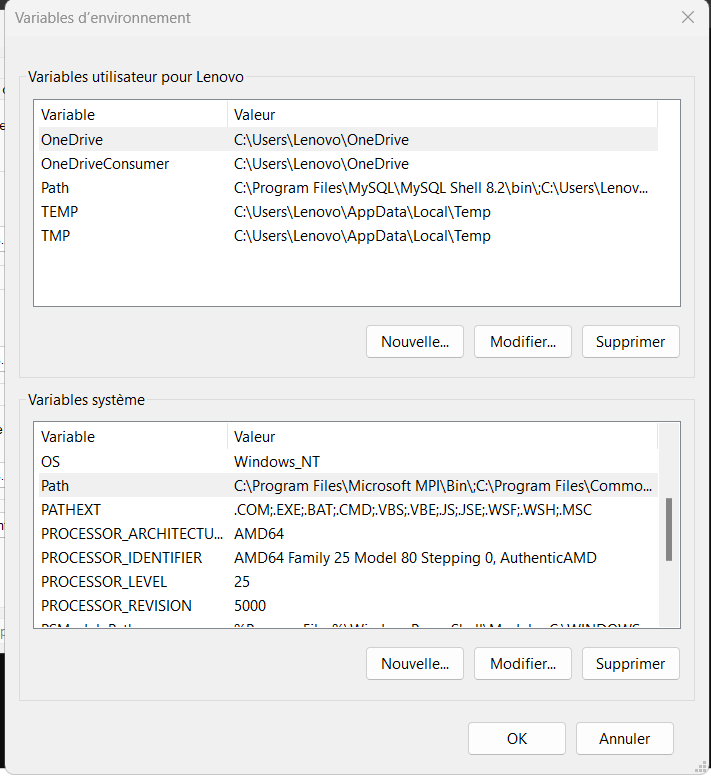Close the Variables d'environnement dialog
Viewport: 711px width, 777px height.
[x=687, y=18]
